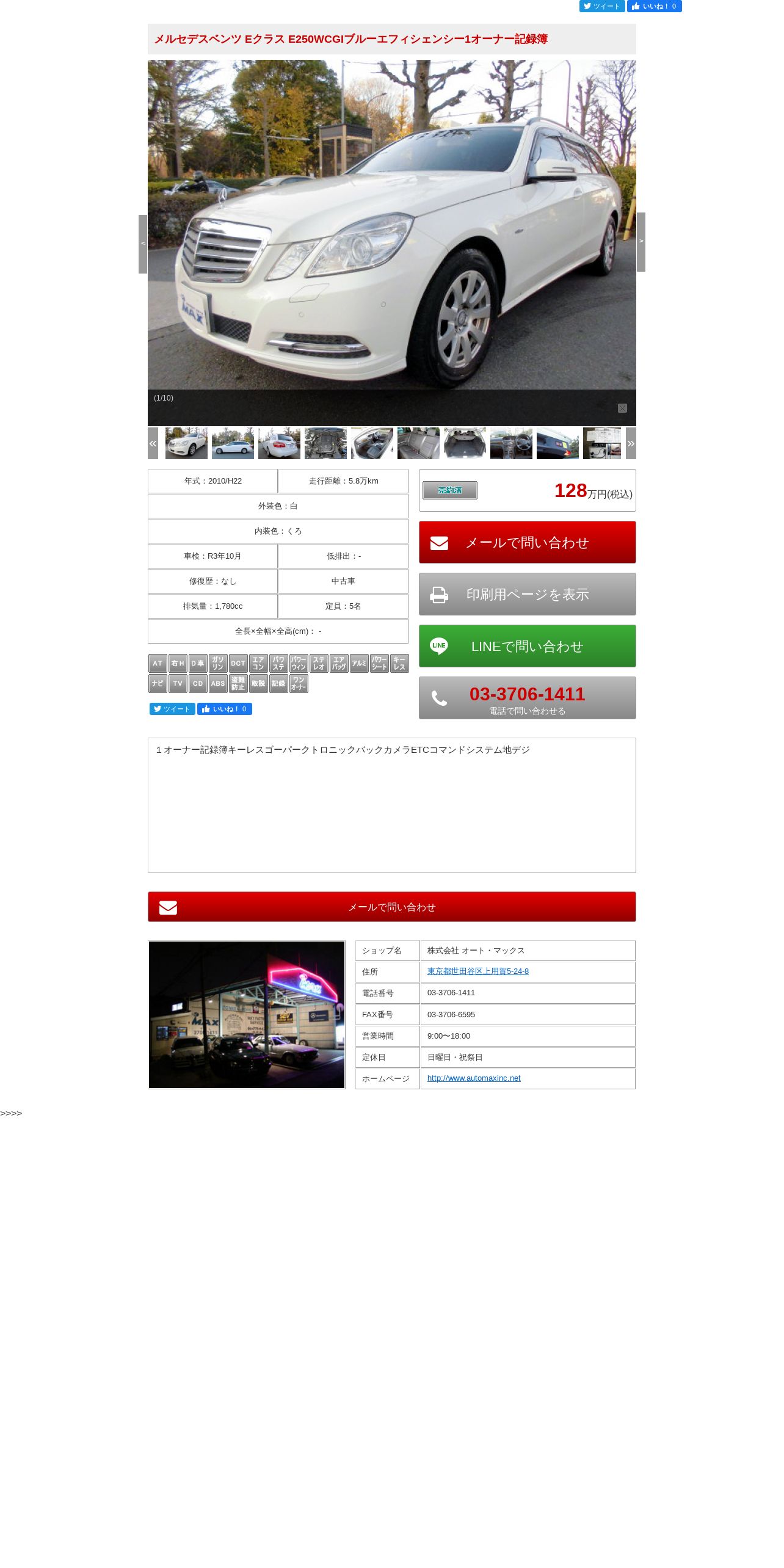Select fourth thumbnail showing engine bay
The height and width of the screenshot is (1568, 784).
pyautogui.click(x=325, y=443)
